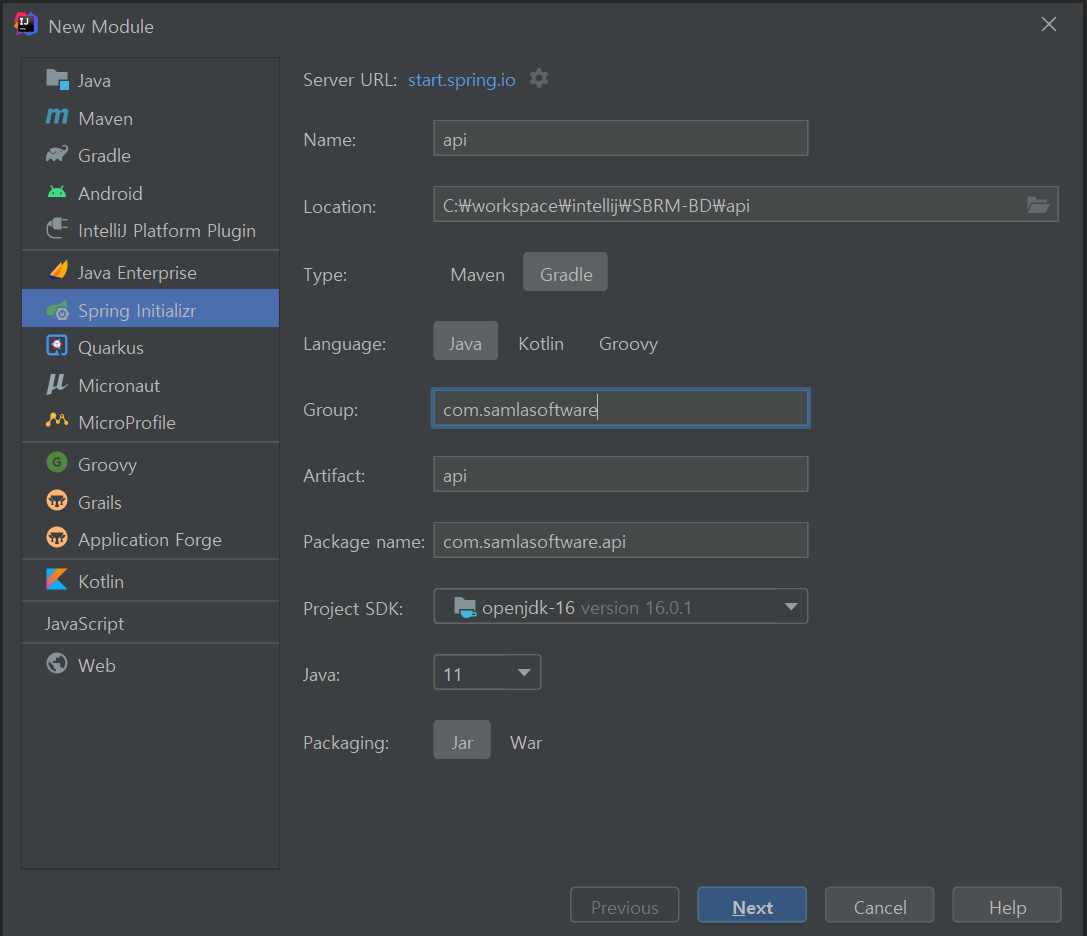The height and width of the screenshot is (936, 1087).
Task: Focus the Name input field
Action: (x=620, y=138)
